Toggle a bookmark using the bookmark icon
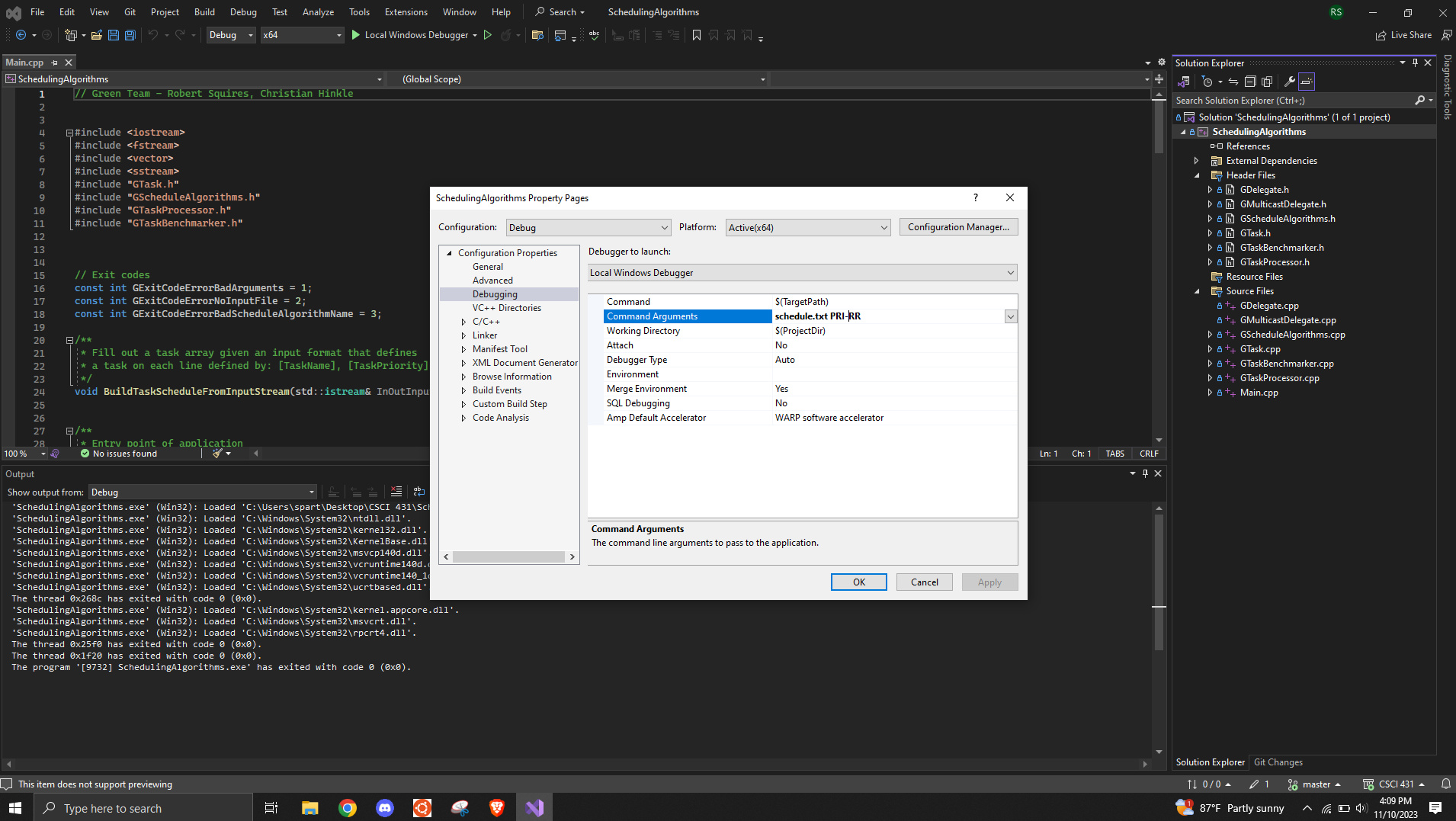1456x821 pixels. coord(697,35)
